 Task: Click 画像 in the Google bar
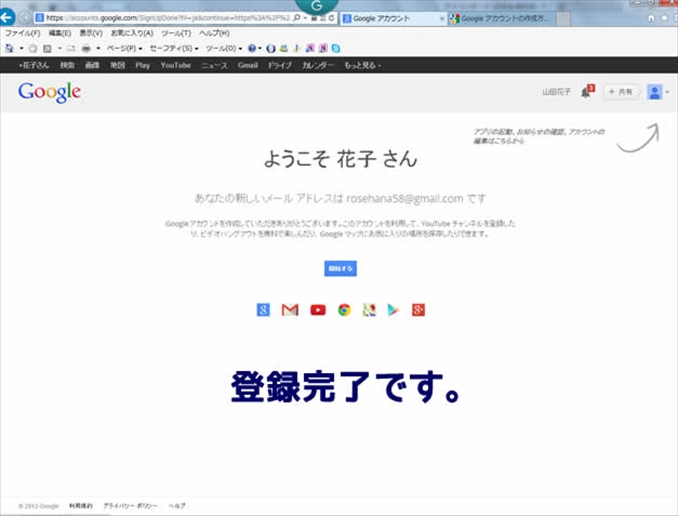click(x=92, y=65)
